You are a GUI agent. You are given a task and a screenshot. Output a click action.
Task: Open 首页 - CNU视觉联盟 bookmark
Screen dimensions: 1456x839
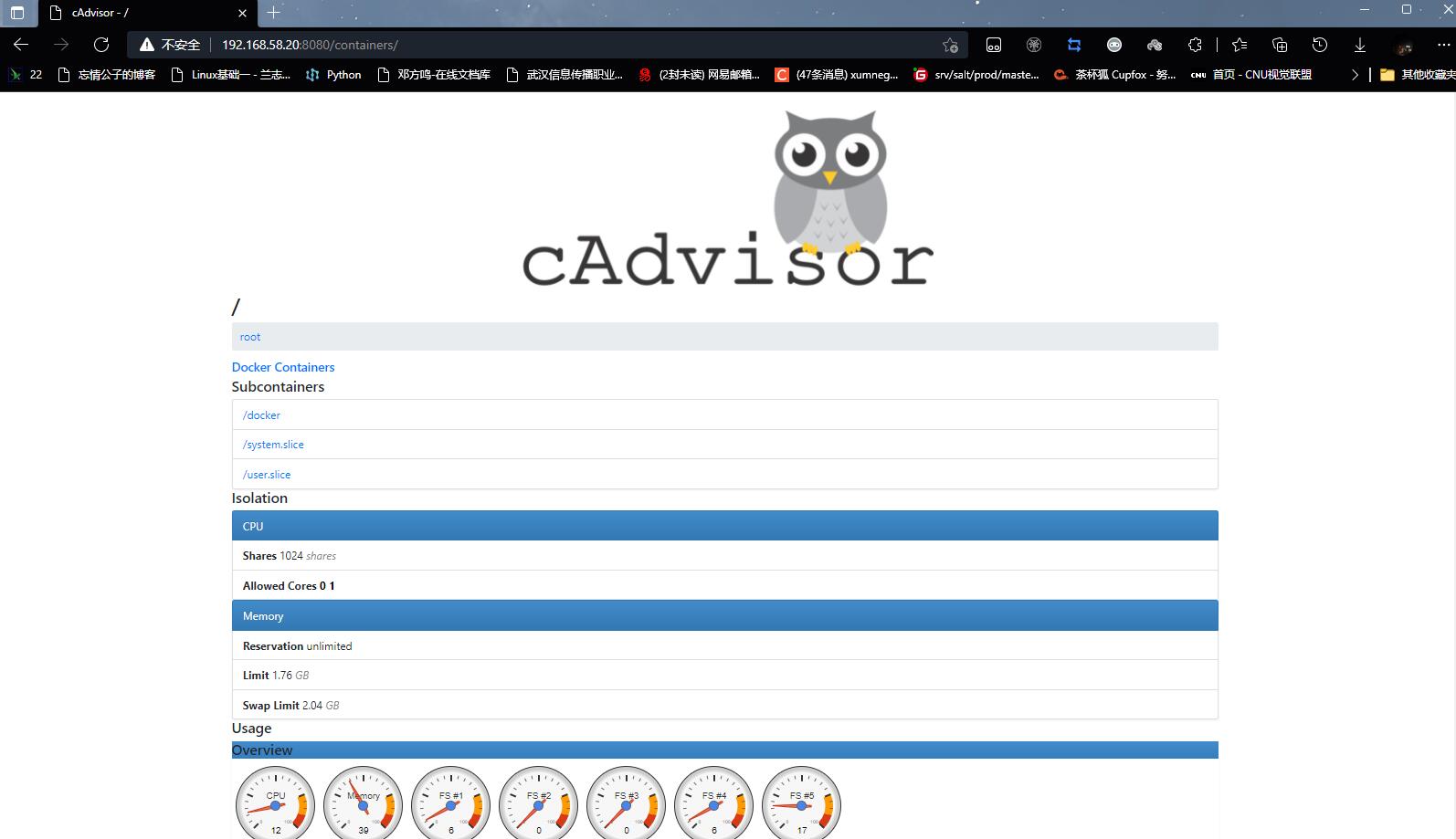coord(1251,75)
